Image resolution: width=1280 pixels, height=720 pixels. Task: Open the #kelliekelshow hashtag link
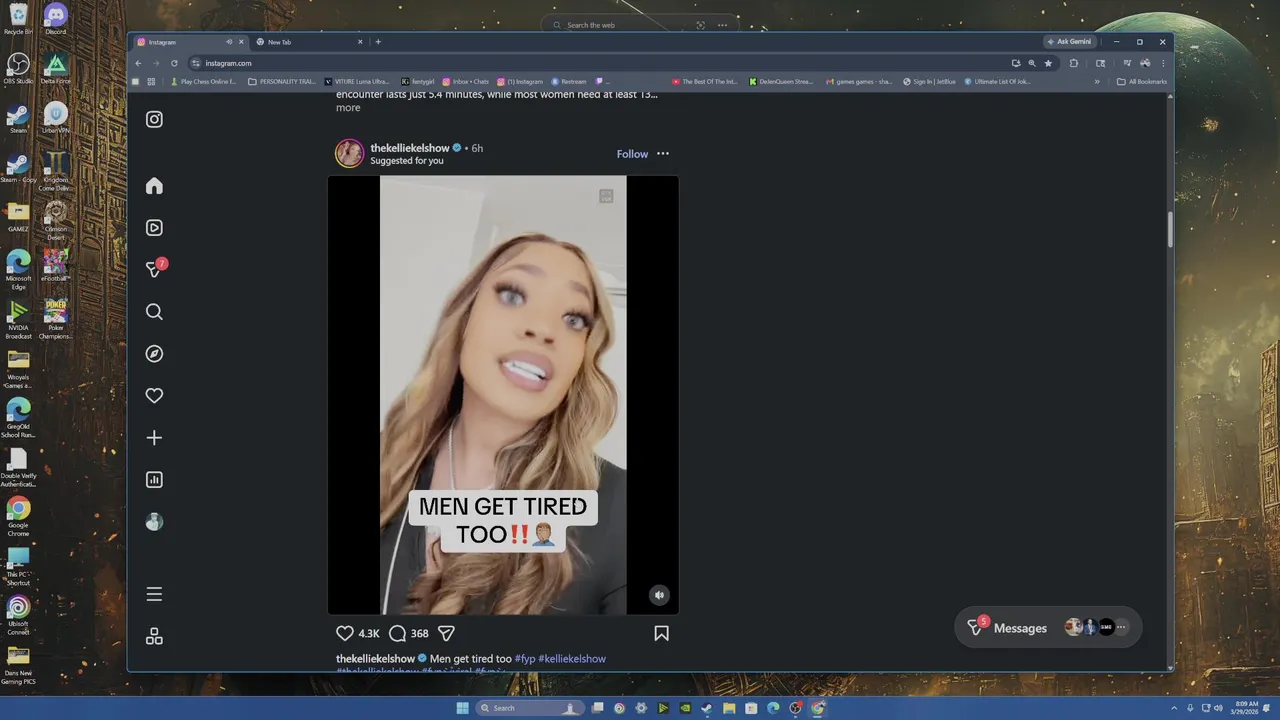click(572, 659)
